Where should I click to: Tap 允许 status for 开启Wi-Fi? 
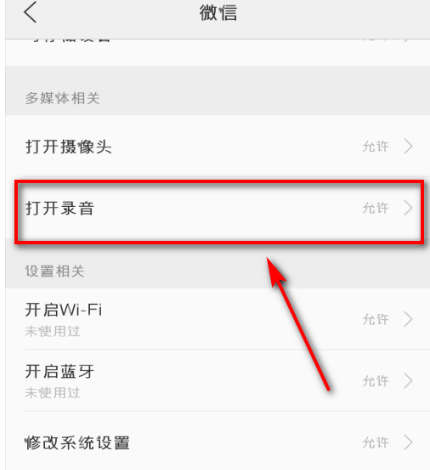click(376, 319)
